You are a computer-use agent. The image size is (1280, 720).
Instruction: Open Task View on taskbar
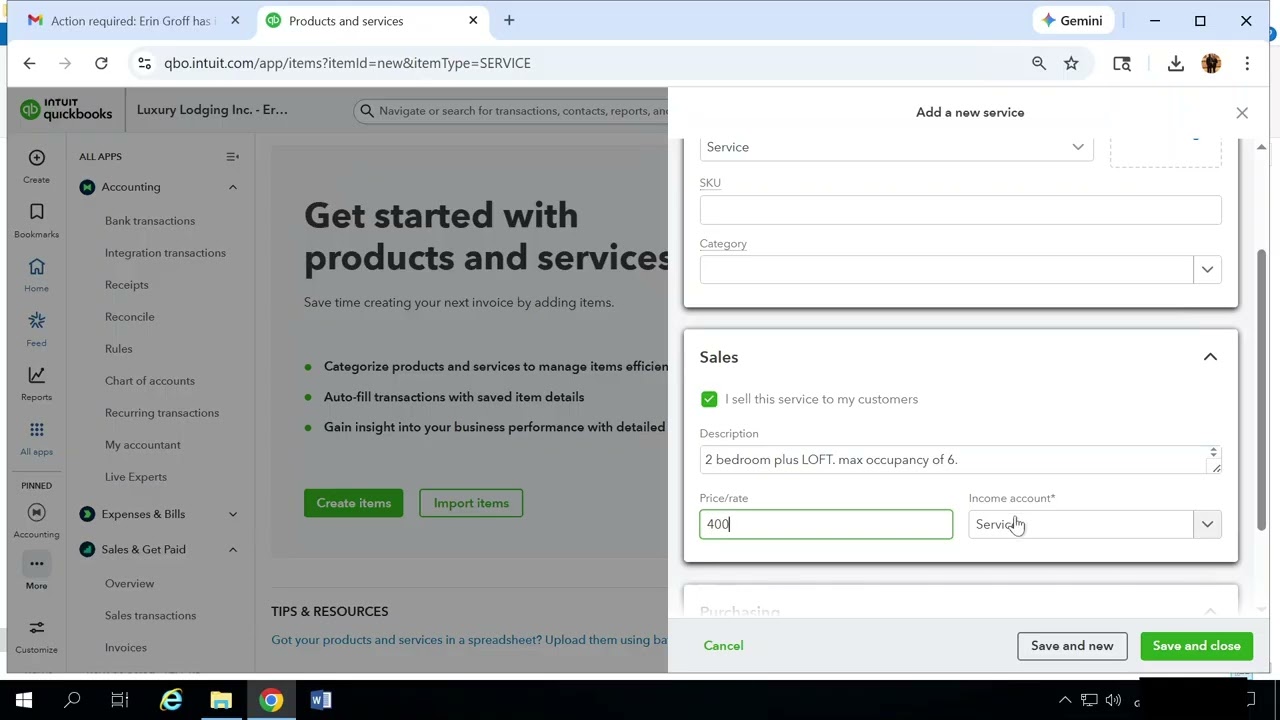(x=120, y=700)
